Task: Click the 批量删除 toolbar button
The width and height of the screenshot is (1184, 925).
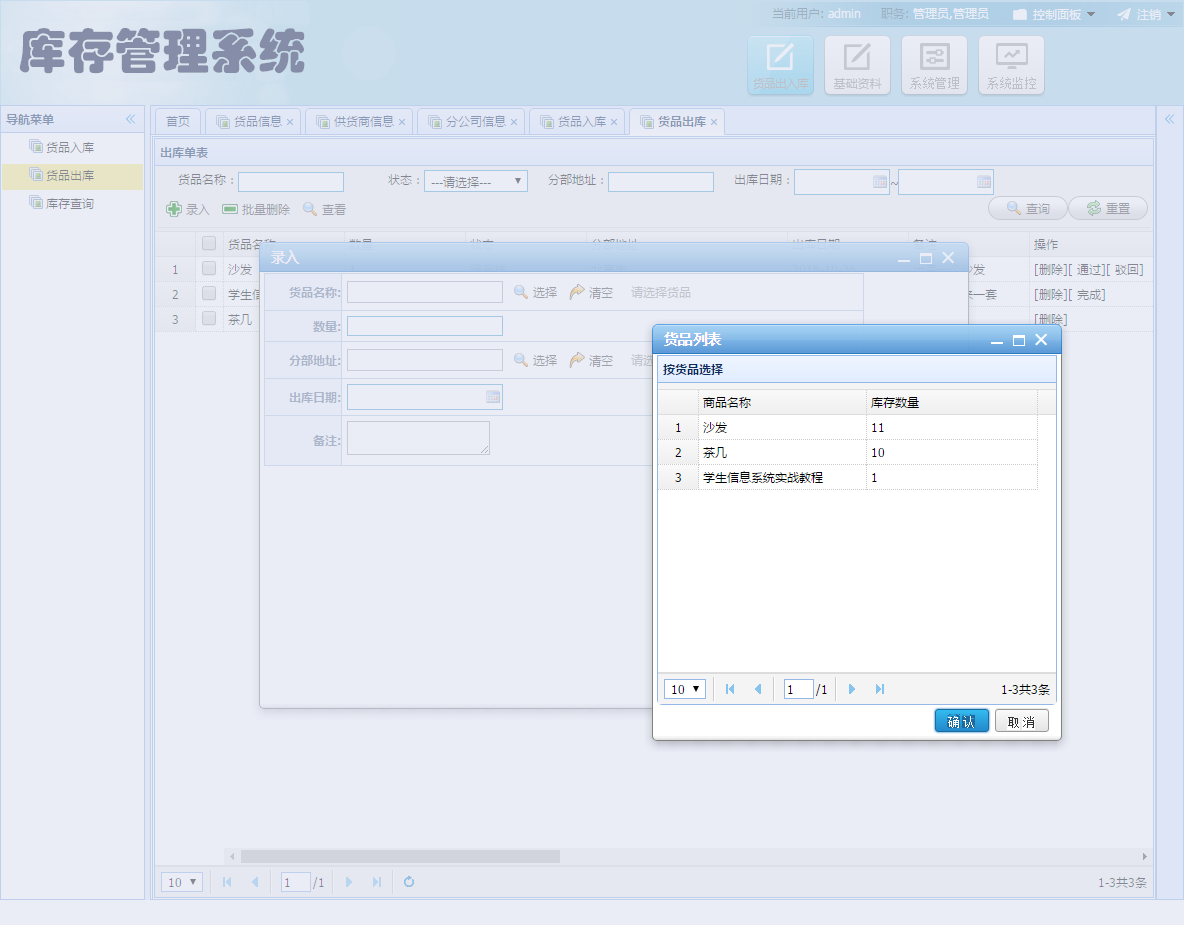Action: 255,209
